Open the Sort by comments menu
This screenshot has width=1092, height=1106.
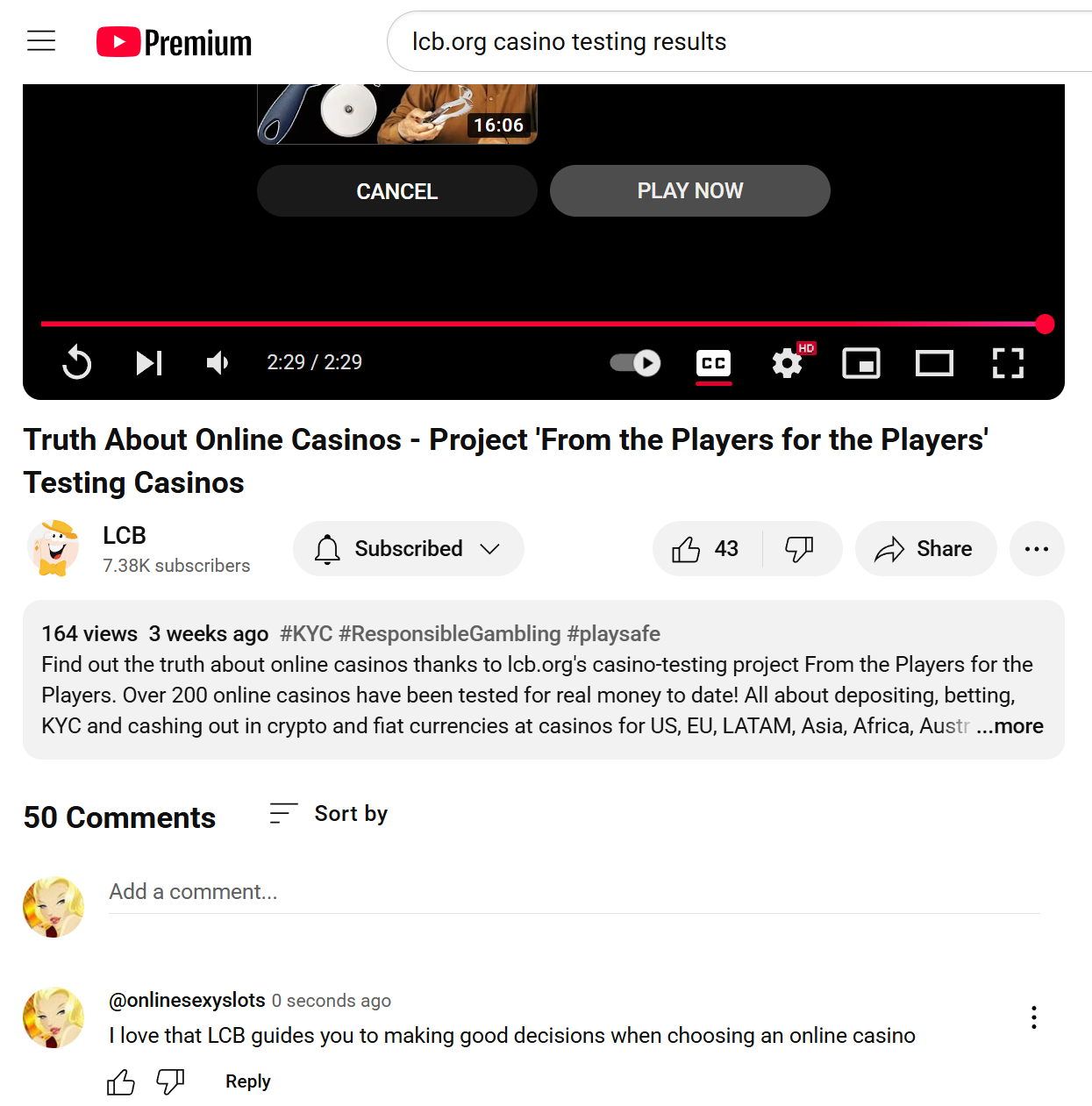pos(328,814)
